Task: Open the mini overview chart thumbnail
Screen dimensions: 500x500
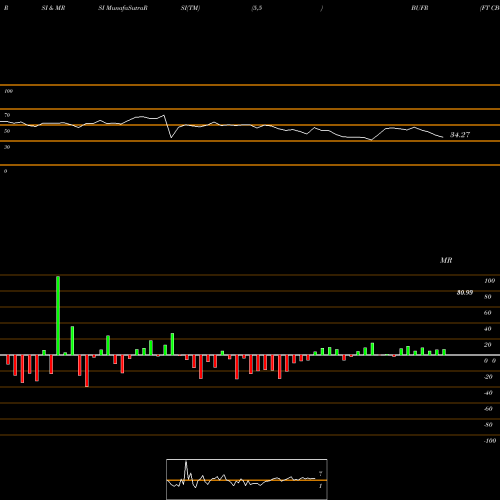Action: (247, 479)
